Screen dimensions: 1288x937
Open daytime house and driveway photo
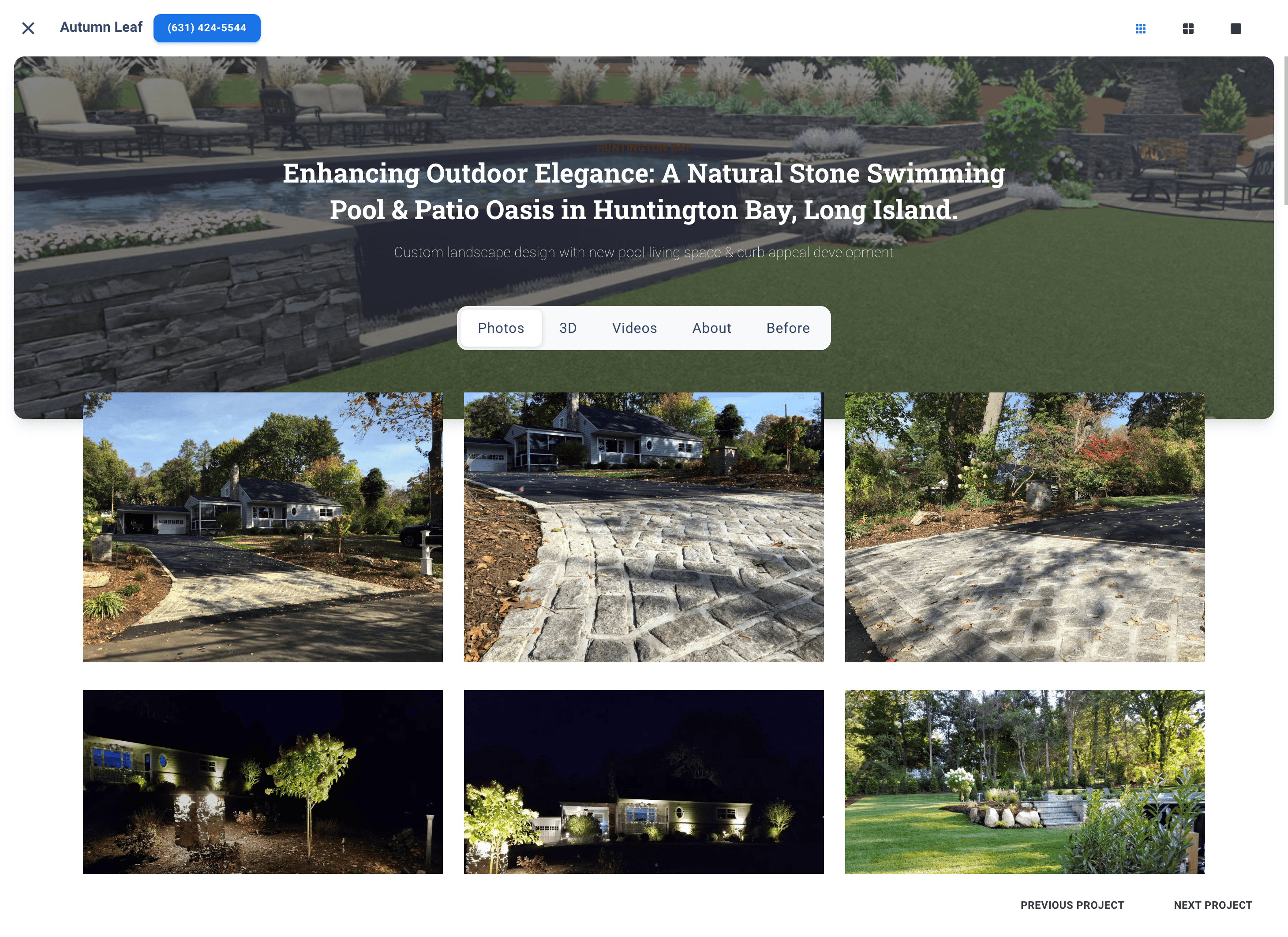point(263,527)
